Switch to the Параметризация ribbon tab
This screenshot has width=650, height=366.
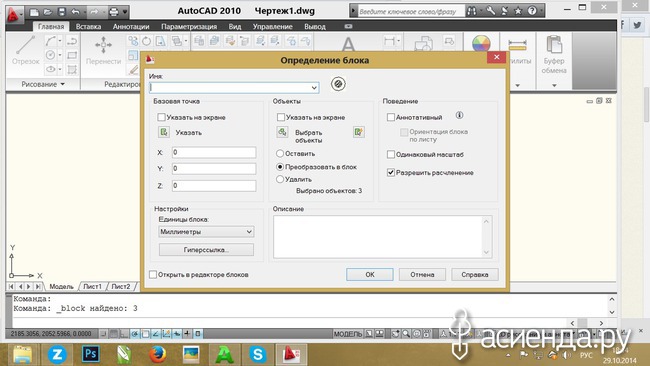tap(189, 27)
